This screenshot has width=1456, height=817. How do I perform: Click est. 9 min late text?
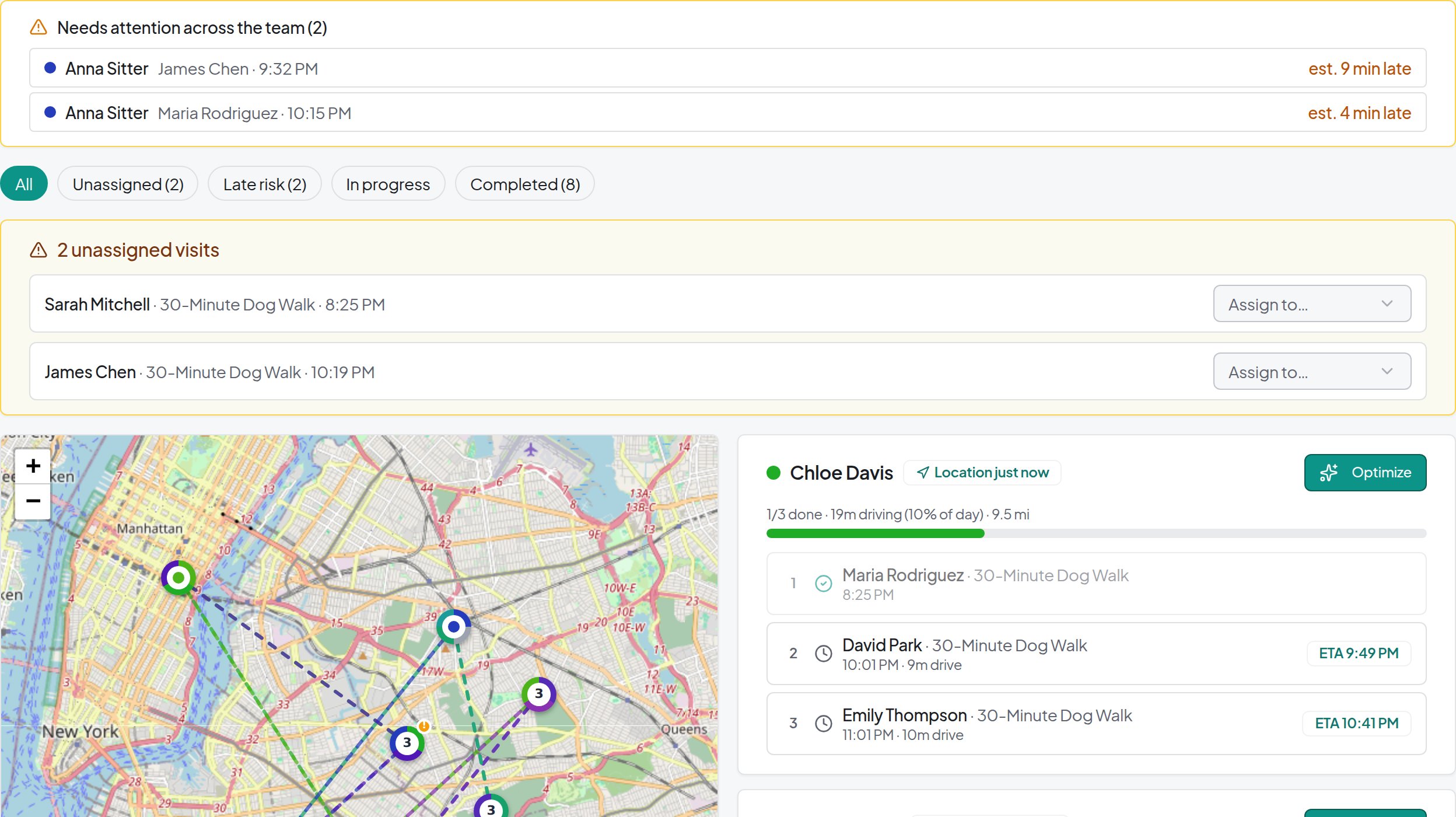click(x=1359, y=68)
